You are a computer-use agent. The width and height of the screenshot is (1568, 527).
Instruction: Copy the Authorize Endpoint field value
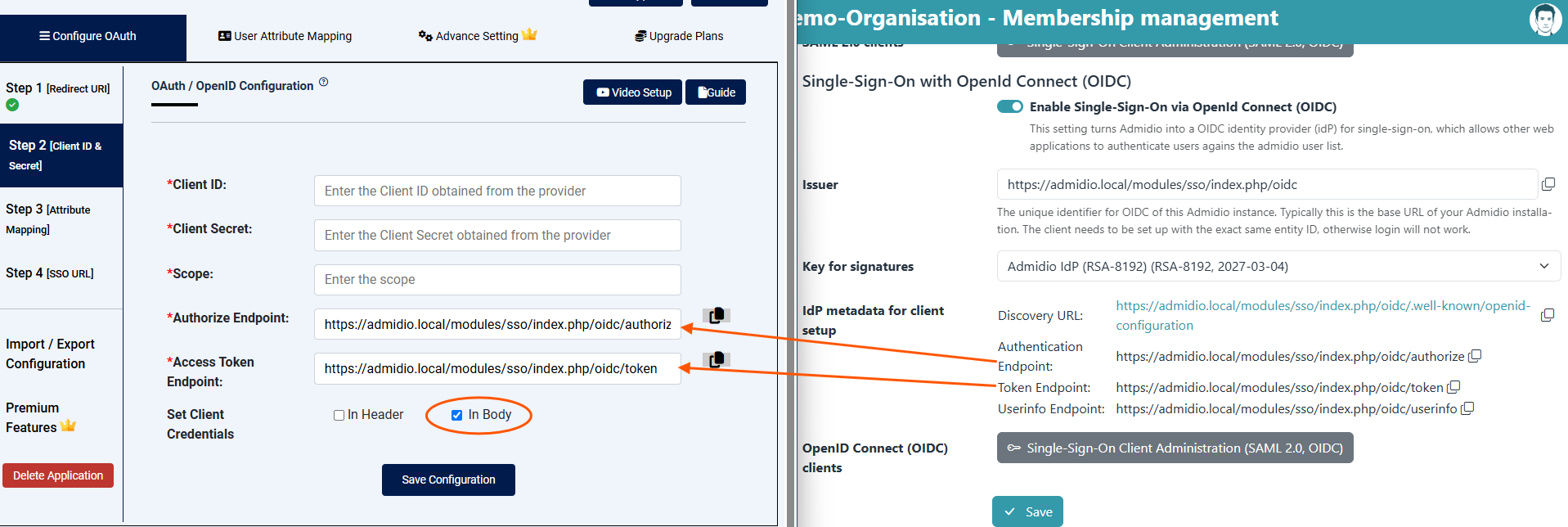[x=717, y=316]
